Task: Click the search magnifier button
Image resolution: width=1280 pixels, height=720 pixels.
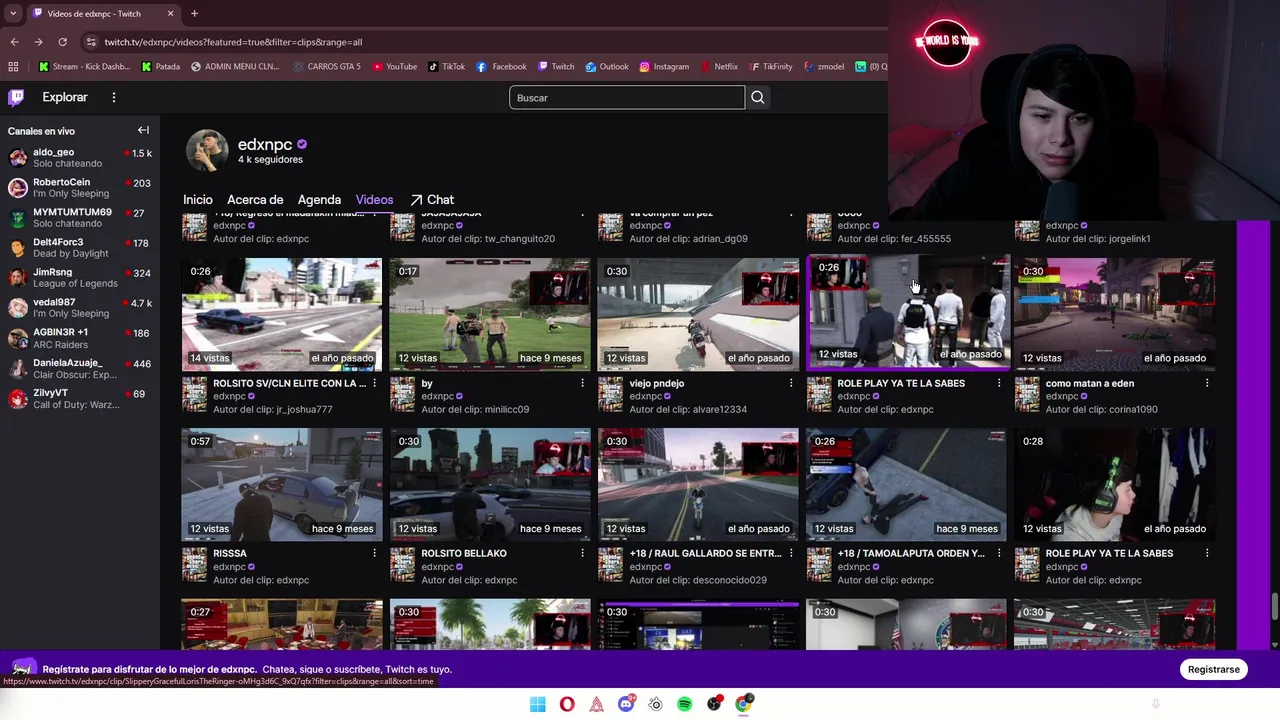Action: [758, 97]
